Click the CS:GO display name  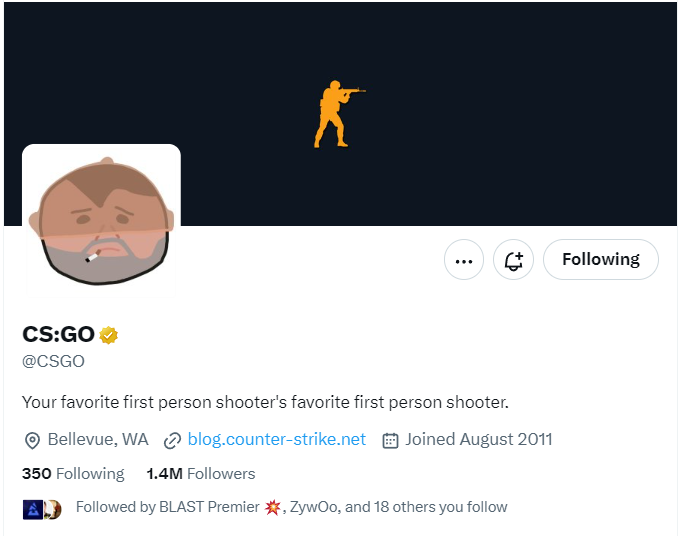pyautogui.click(x=58, y=335)
